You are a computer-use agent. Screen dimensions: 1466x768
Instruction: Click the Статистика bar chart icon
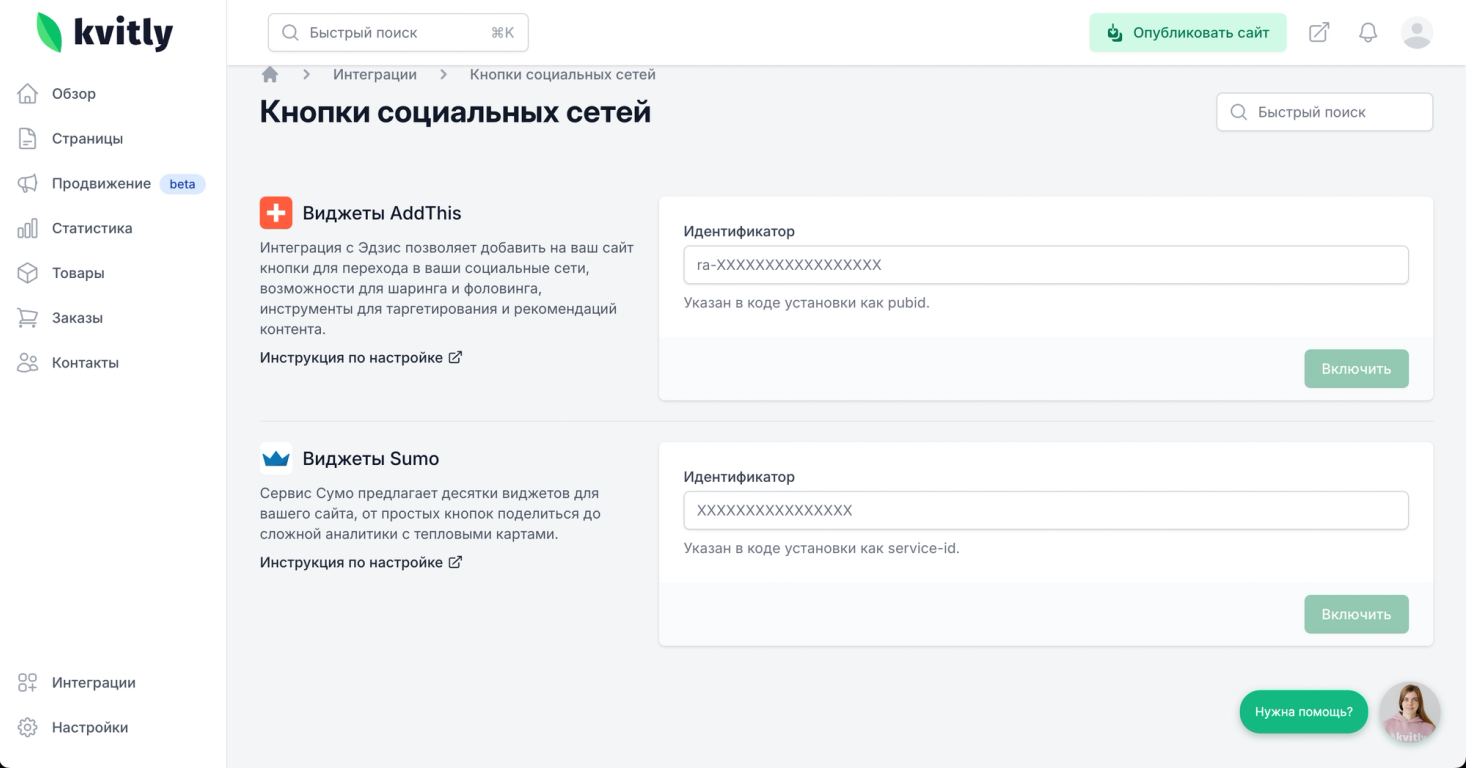pos(28,229)
